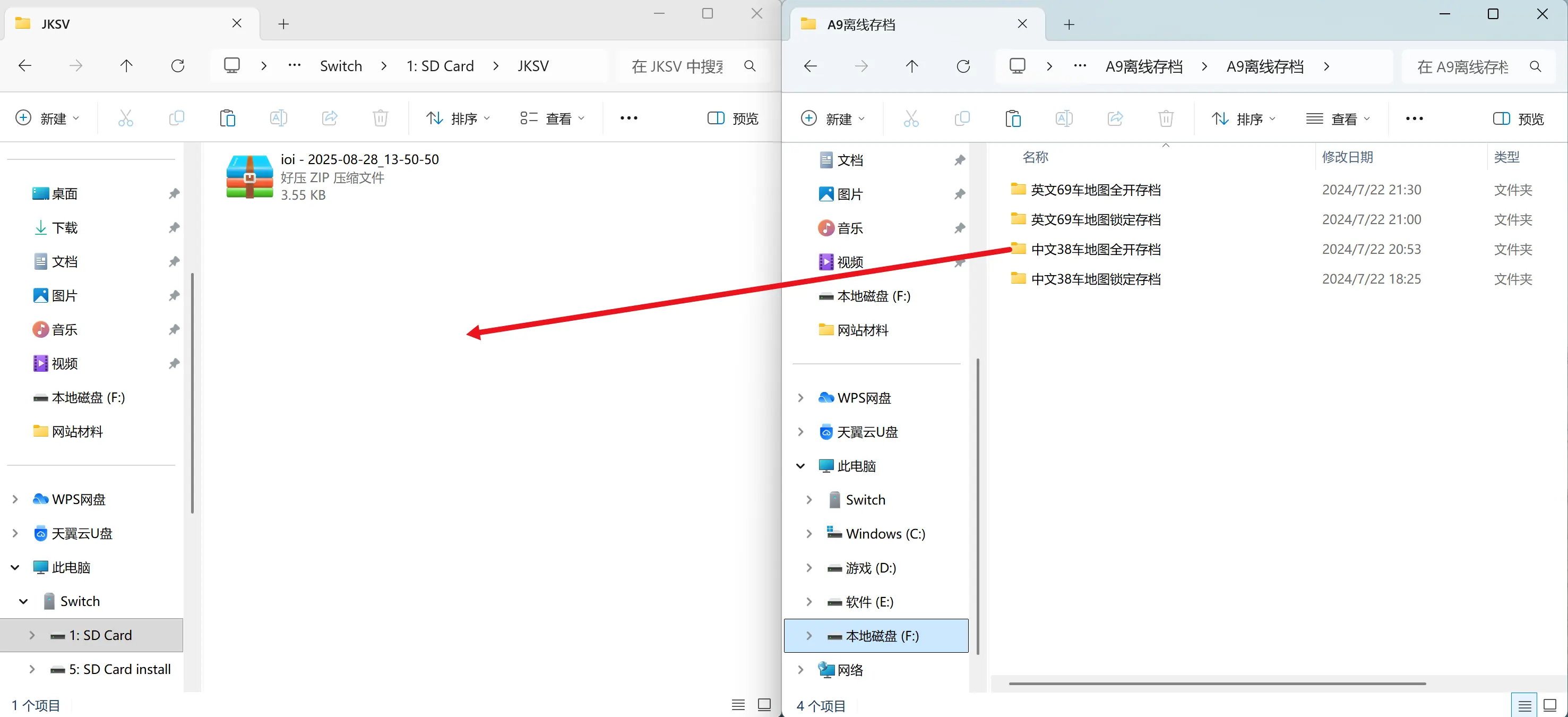Open the 新建 dropdown in JKSV window

coord(47,118)
